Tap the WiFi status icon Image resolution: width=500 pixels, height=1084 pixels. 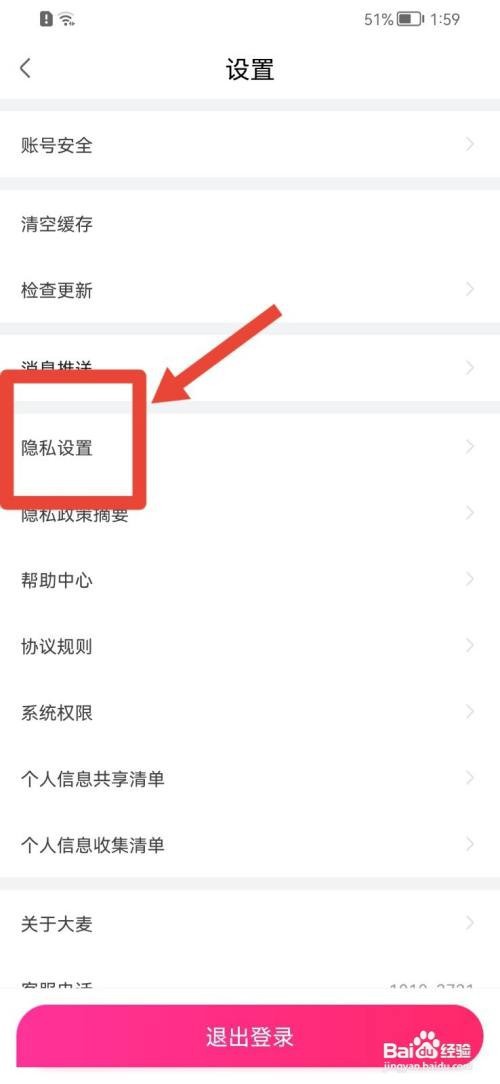click(x=67, y=19)
